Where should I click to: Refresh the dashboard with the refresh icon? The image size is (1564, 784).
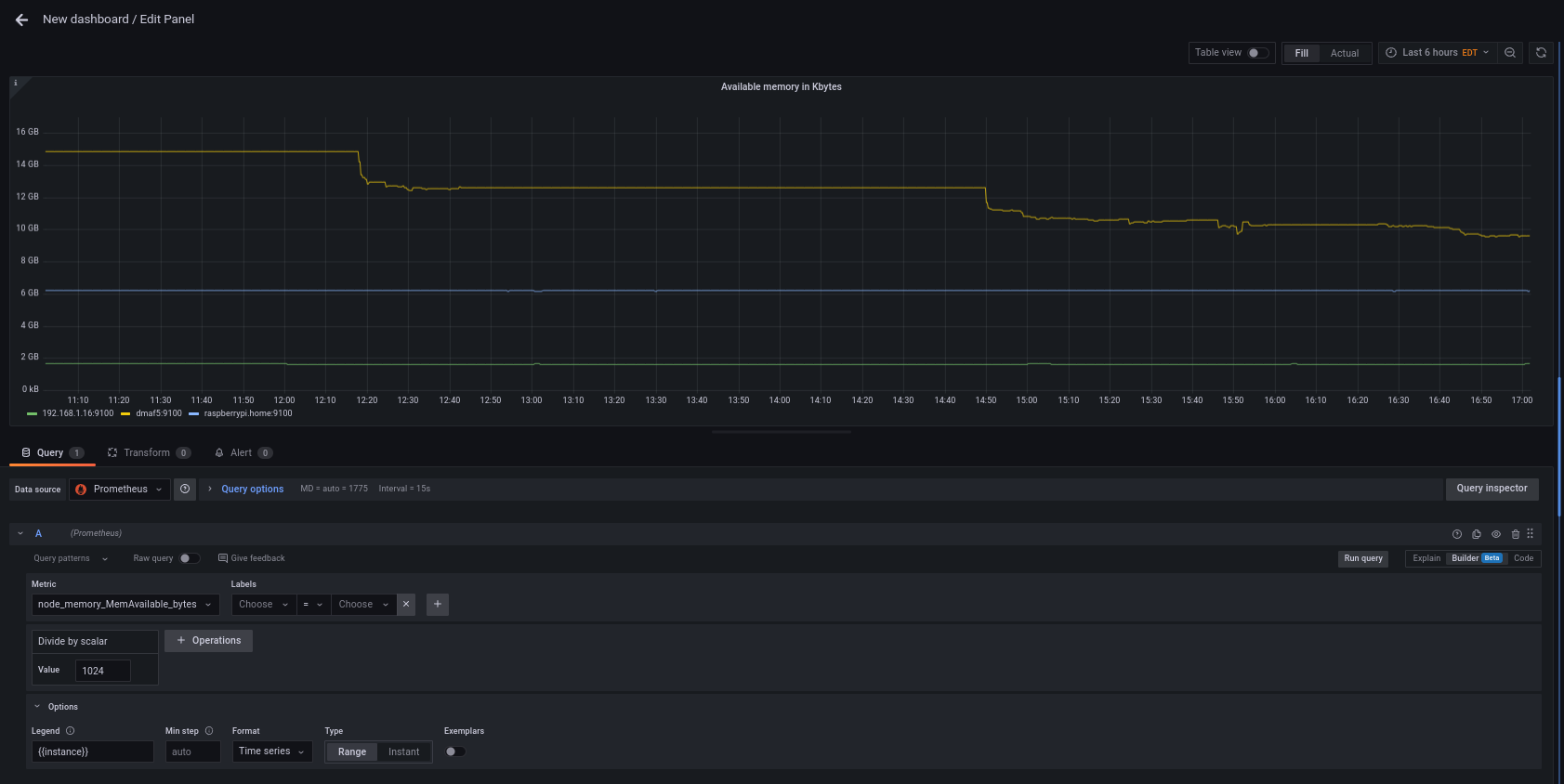(x=1541, y=53)
